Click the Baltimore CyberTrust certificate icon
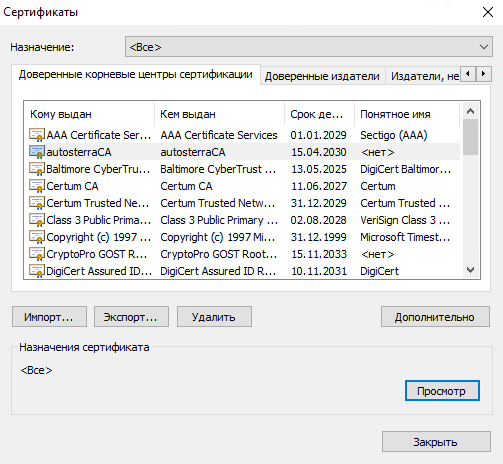Viewport: 503px width, 464px height. (x=37, y=169)
